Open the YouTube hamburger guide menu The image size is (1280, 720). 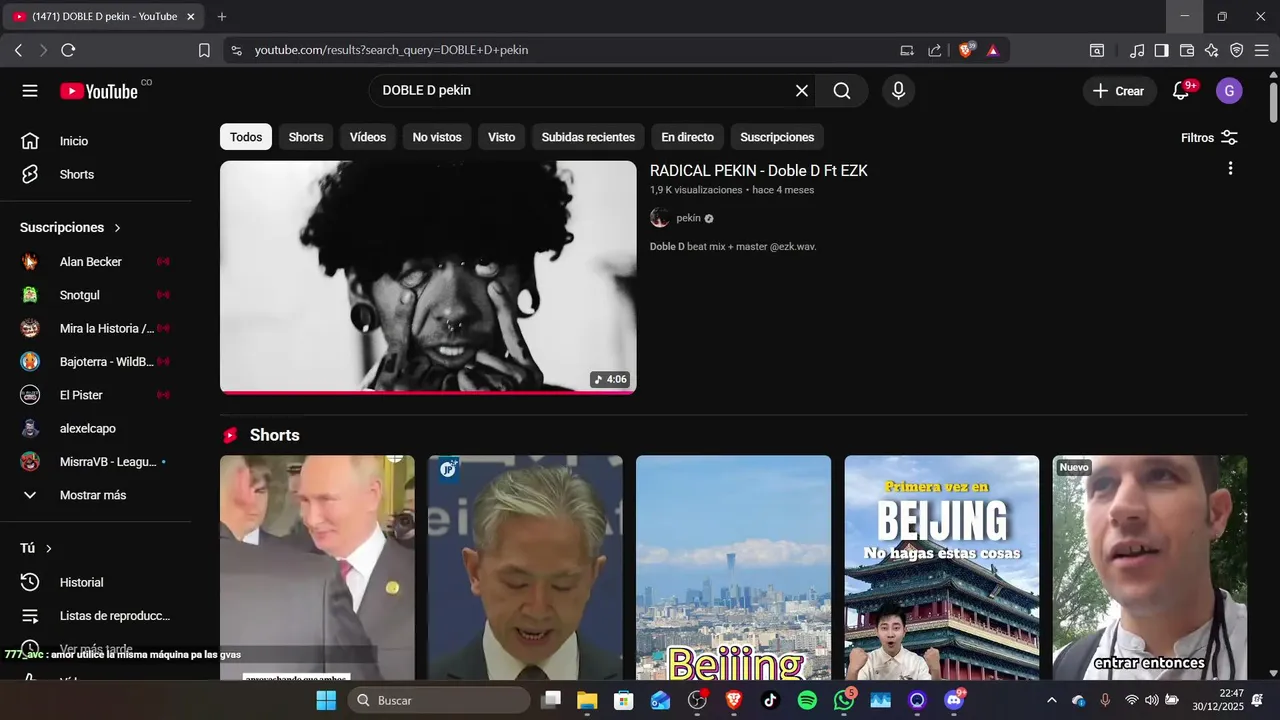pyautogui.click(x=30, y=91)
